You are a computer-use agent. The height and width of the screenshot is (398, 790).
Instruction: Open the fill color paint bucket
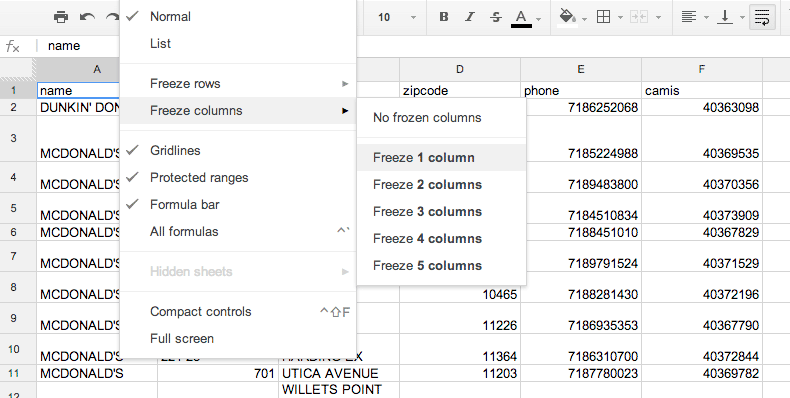[568, 17]
